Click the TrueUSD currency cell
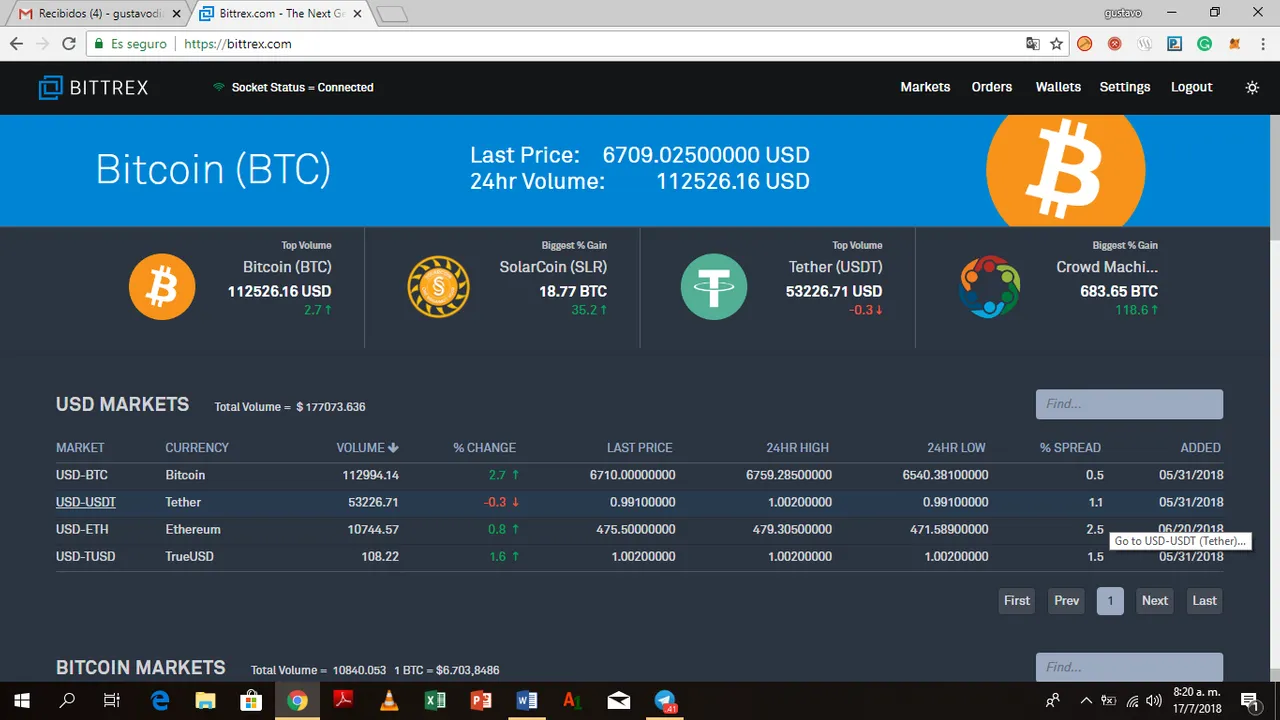Screen dimensions: 1280x720 point(190,556)
